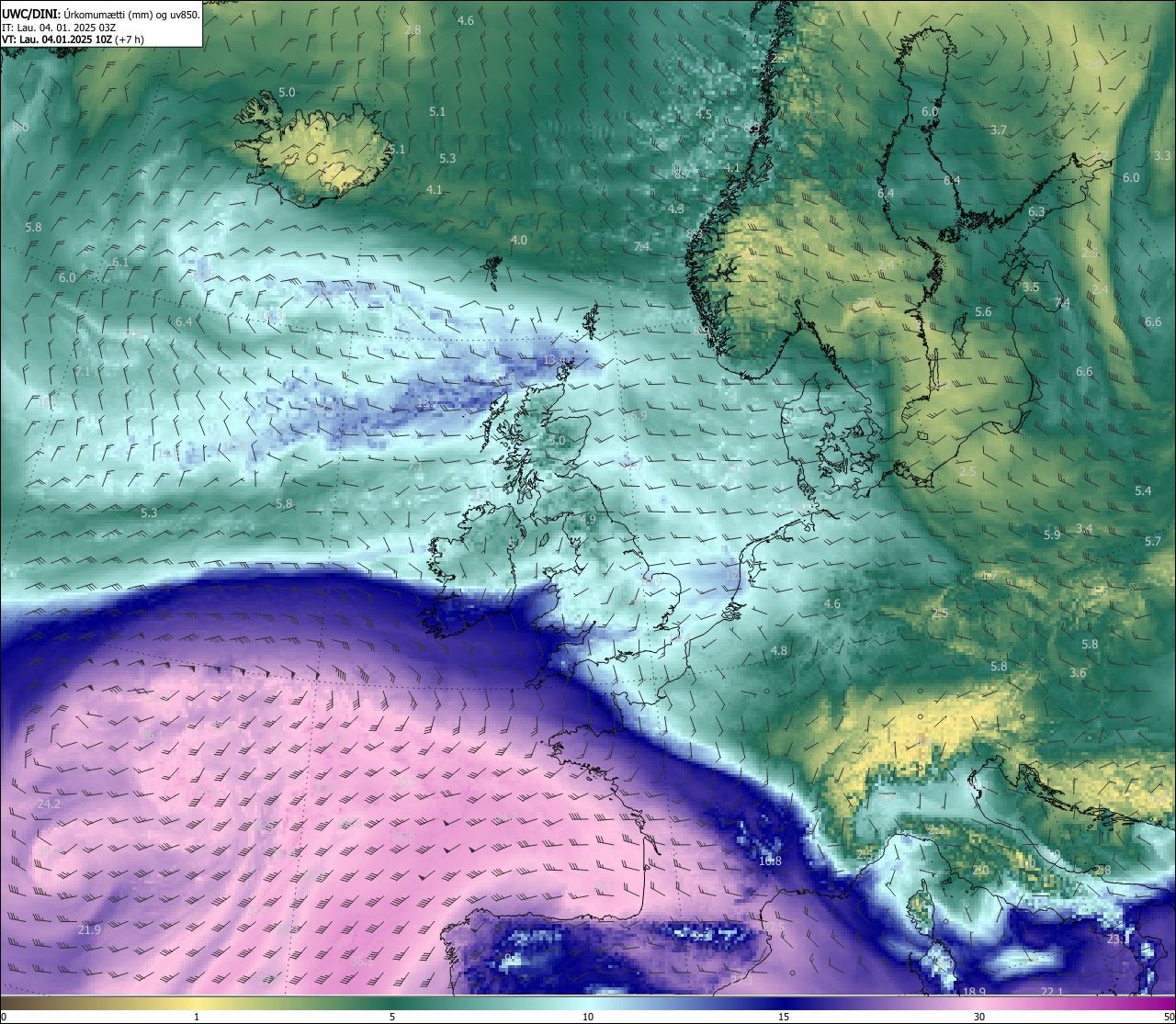Click the 22.1 value on the map
The height and width of the screenshot is (1024, 1176).
click(1052, 992)
